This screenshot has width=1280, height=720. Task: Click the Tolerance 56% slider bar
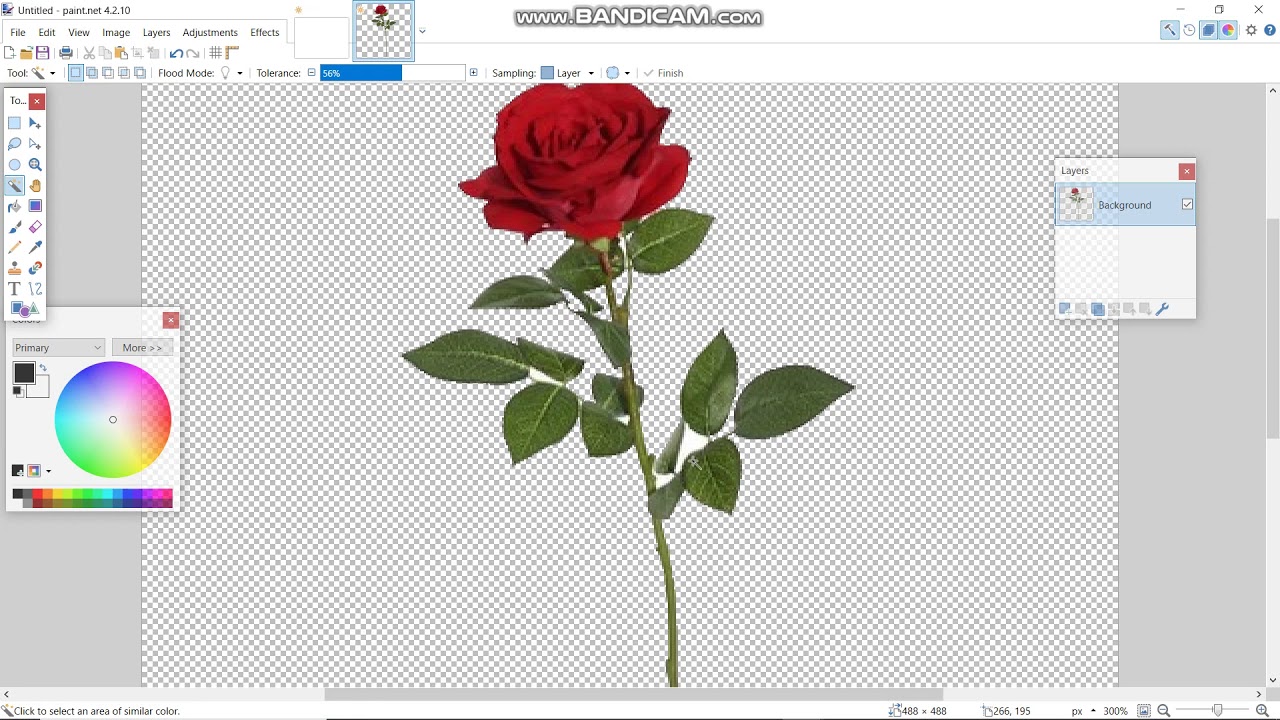[392, 73]
